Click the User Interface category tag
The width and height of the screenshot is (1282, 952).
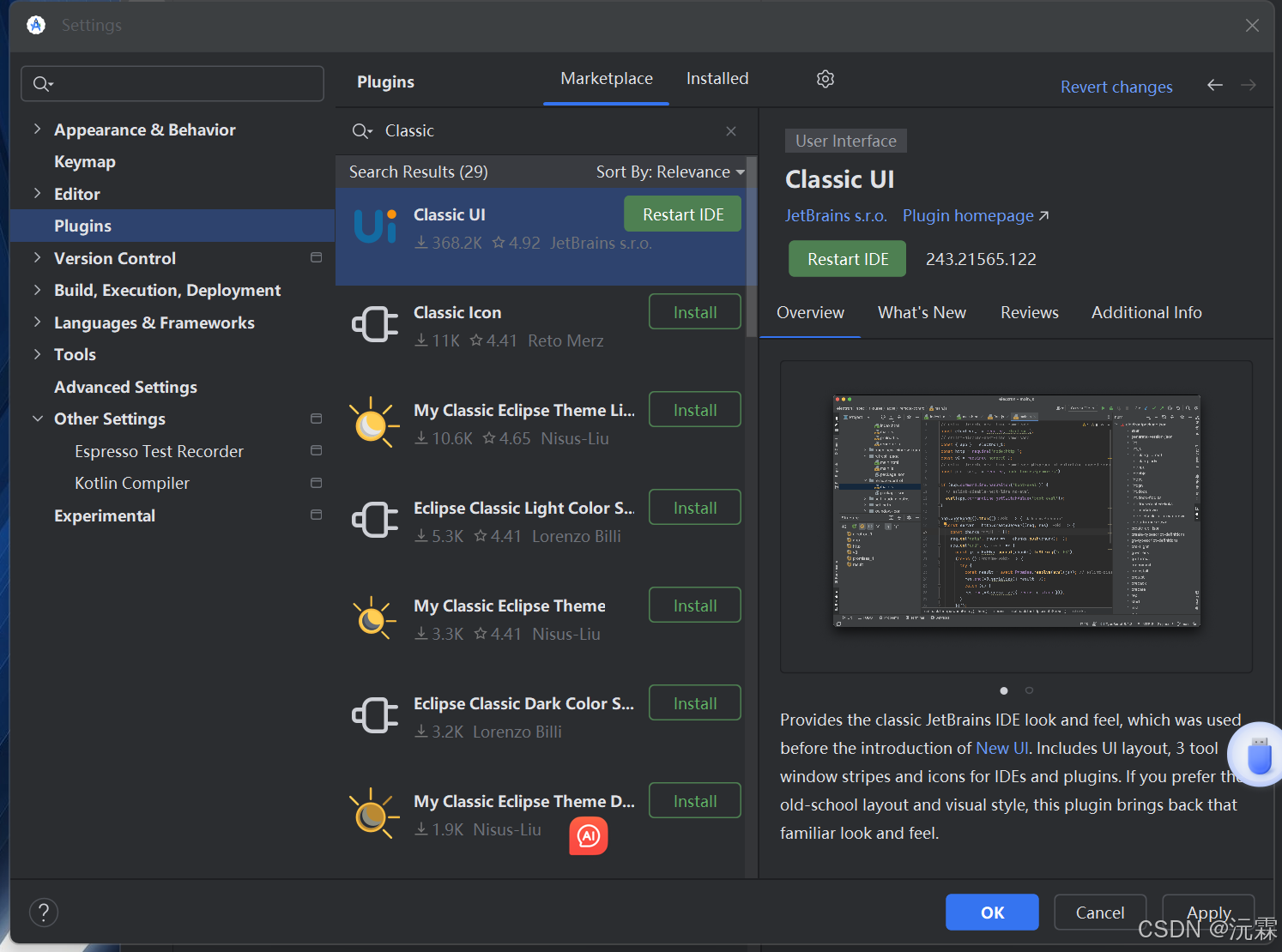(845, 141)
